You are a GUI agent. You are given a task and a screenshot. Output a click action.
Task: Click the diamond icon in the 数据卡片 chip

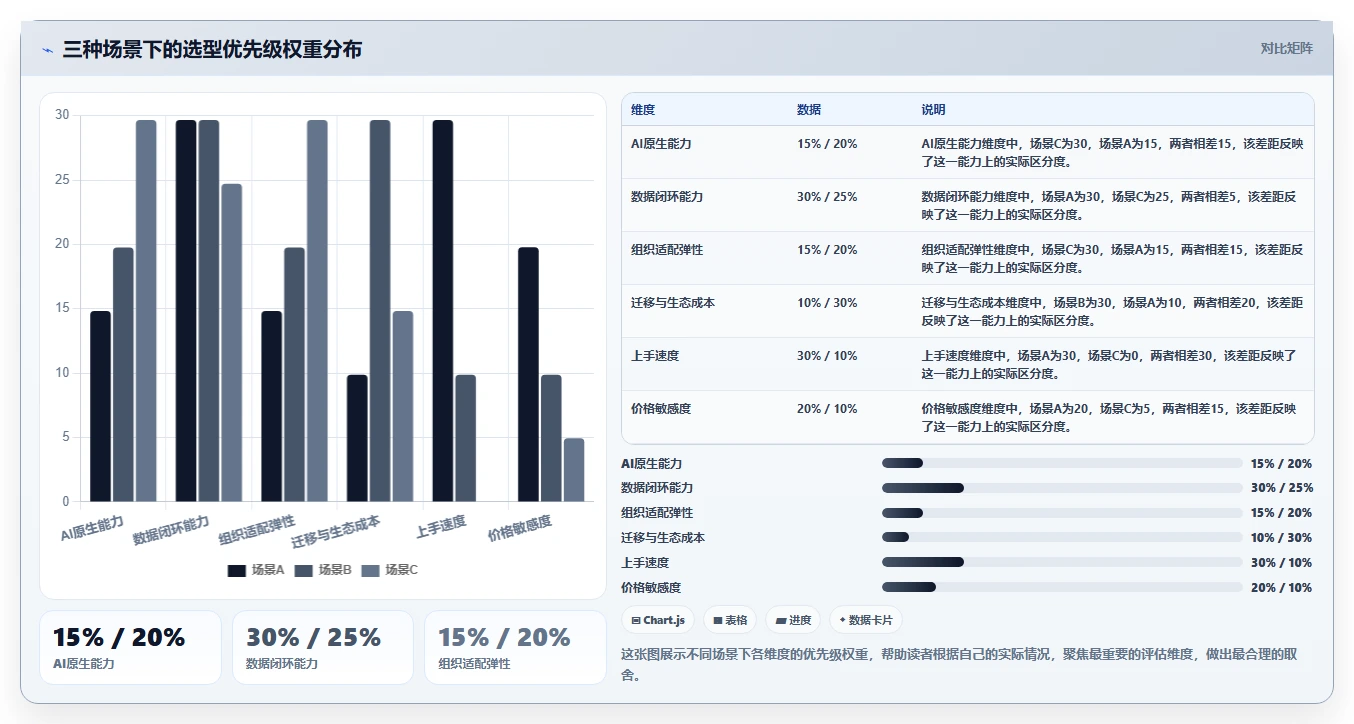coord(843,620)
